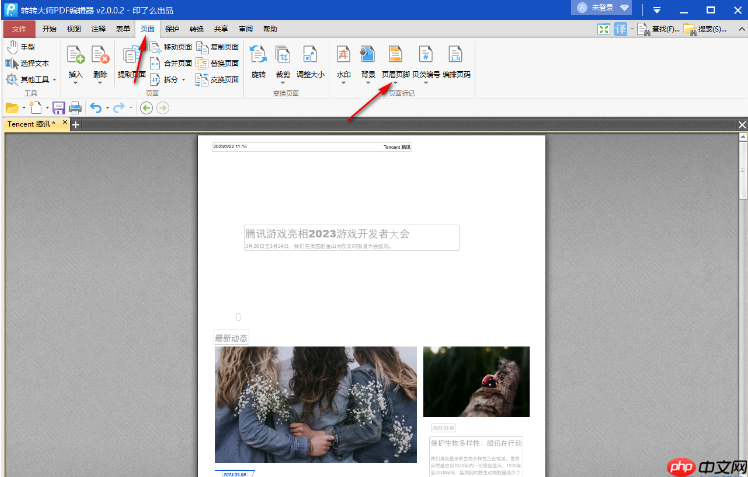
Task: Switch to the 开始 ribbon tab
Action: [x=49, y=29]
